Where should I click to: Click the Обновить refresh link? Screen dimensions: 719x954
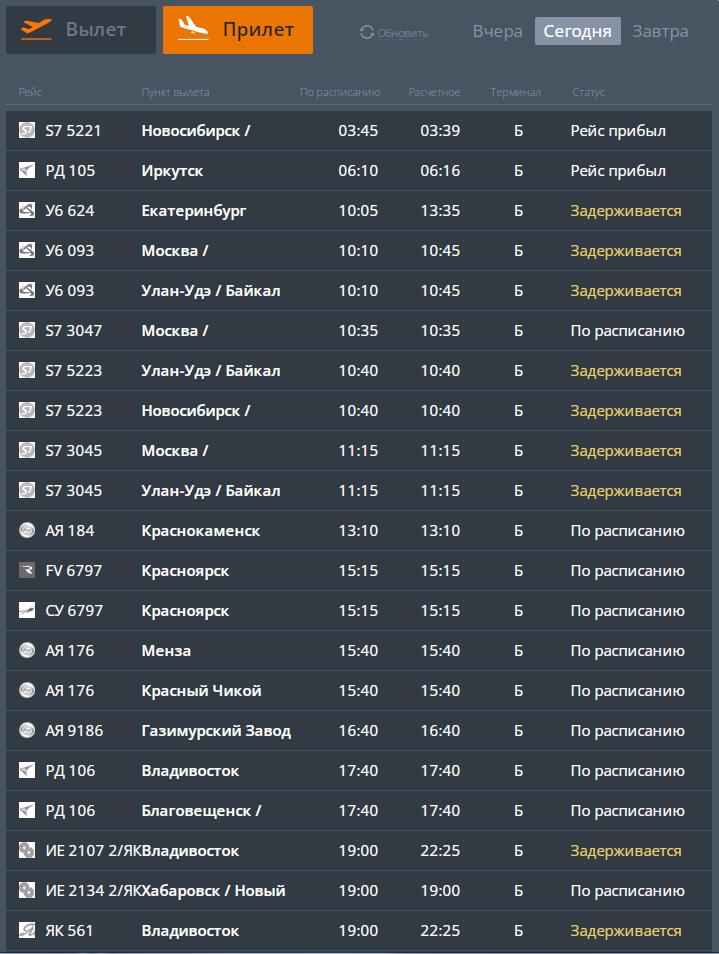click(403, 33)
